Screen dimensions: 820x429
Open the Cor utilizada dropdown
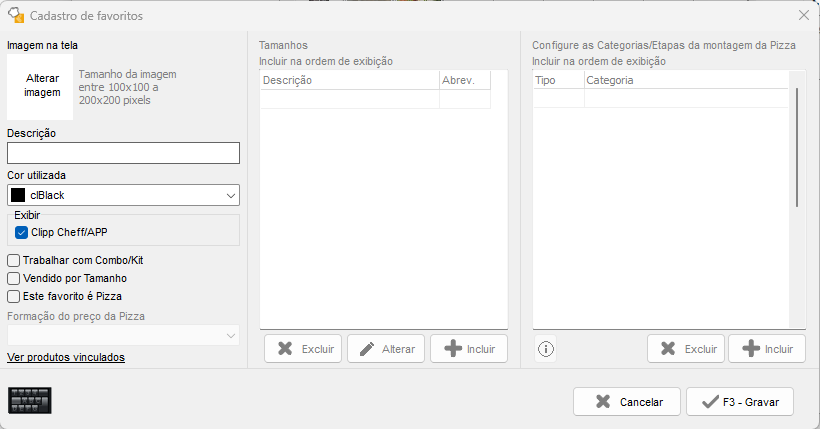(231, 195)
